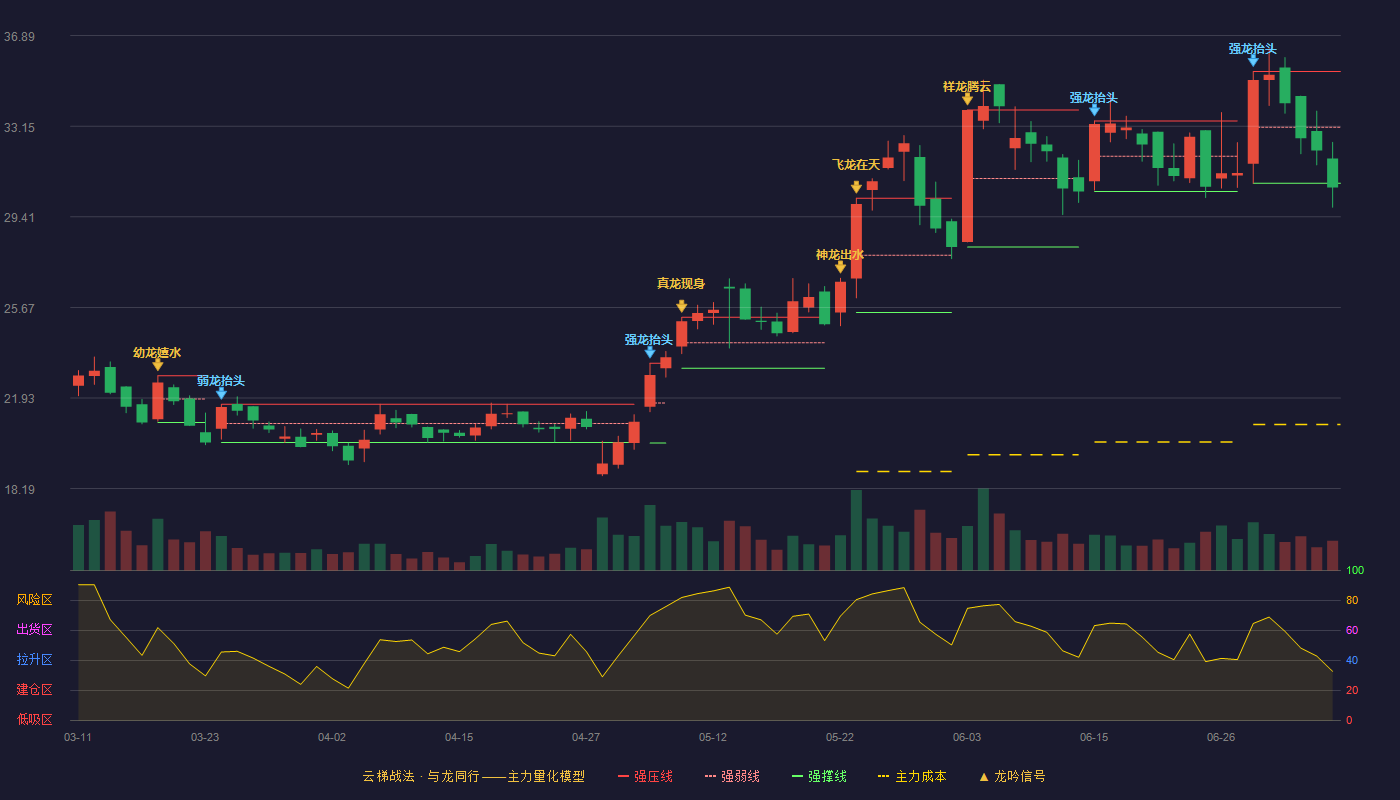Screen dimensions: 1400x800
Task: Click the 33.15 price axis label
Action: click(x=19, y=128)
